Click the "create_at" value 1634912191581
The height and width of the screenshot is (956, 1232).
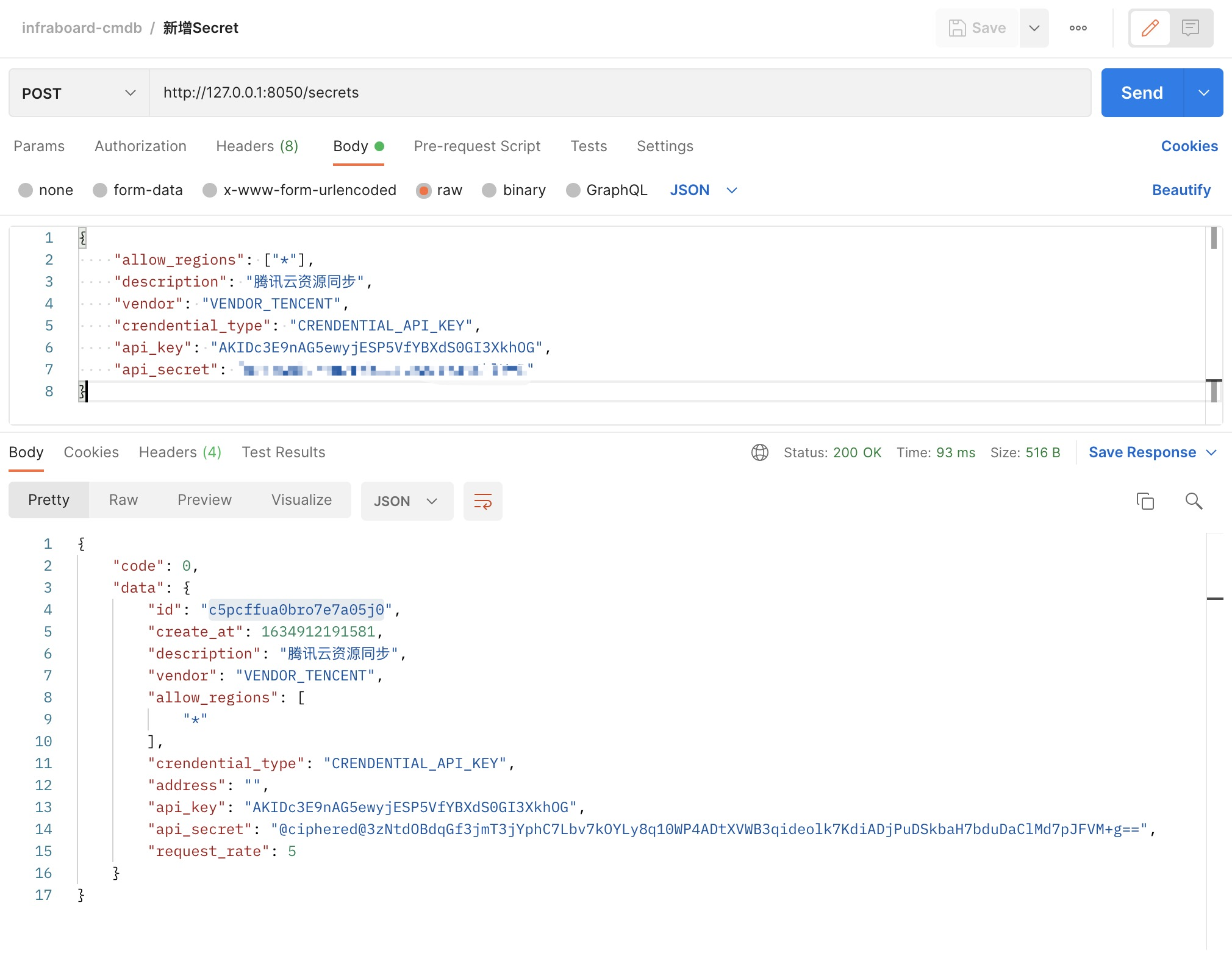(x=318, y=632)
